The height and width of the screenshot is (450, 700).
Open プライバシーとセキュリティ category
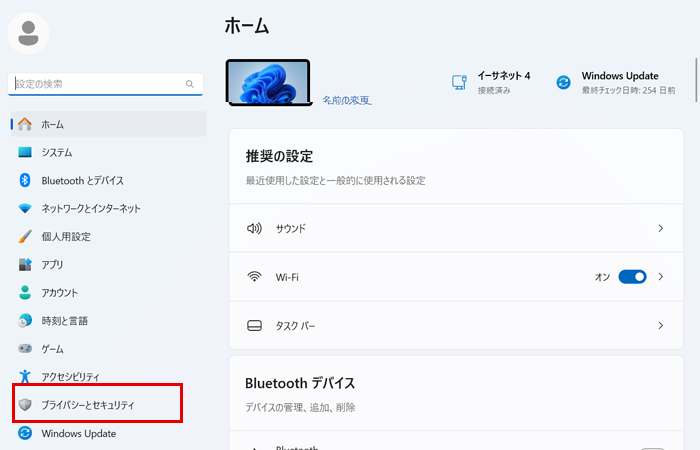pyautogui.click(x=108, y=404)
